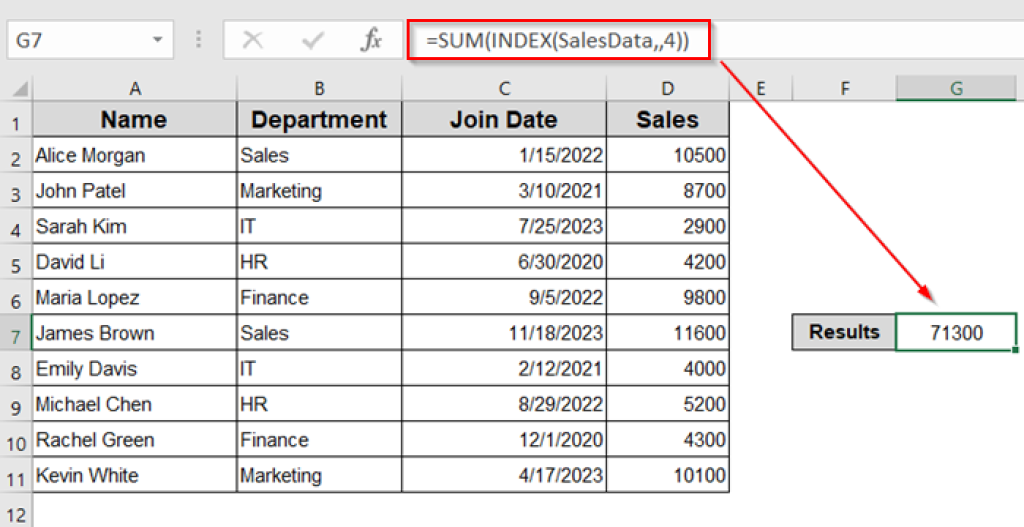The height and width of the screenshot is (527, 1024).
Task: Click the Department header cell
Action: pyautogui.click(x=319, y=121)
